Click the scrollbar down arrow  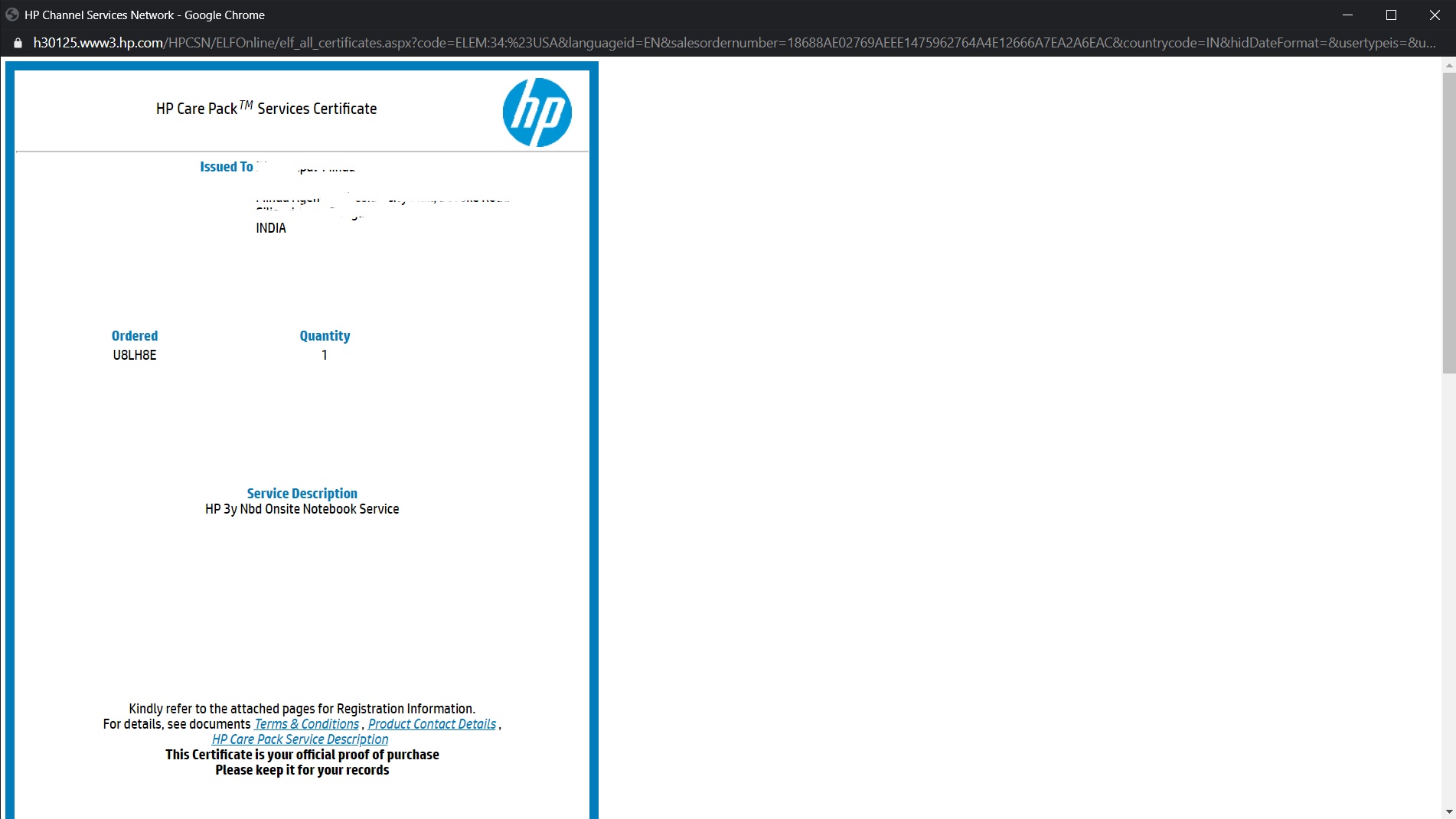click(1448, 811)
